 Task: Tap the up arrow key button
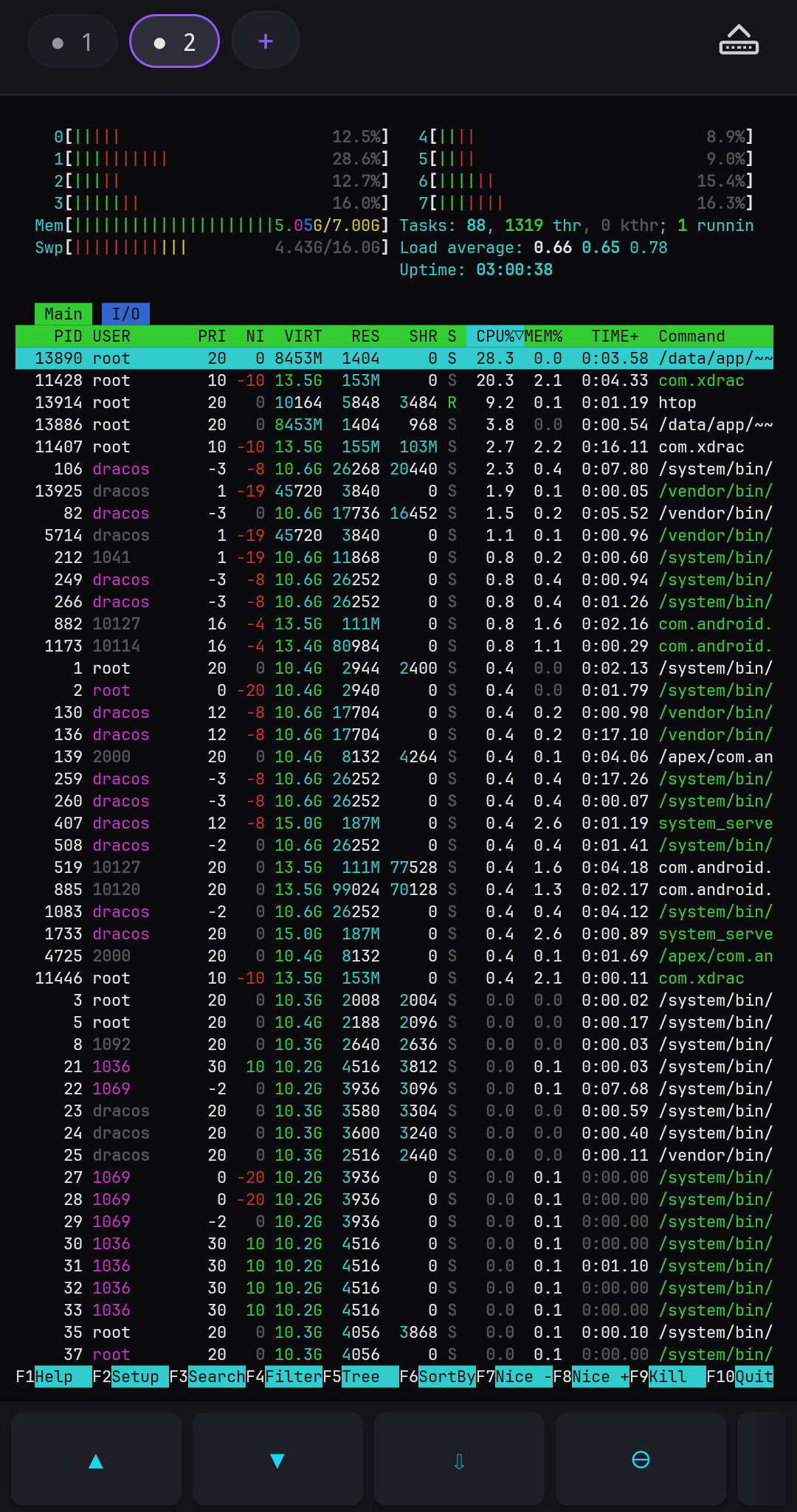coord(96,1460)
